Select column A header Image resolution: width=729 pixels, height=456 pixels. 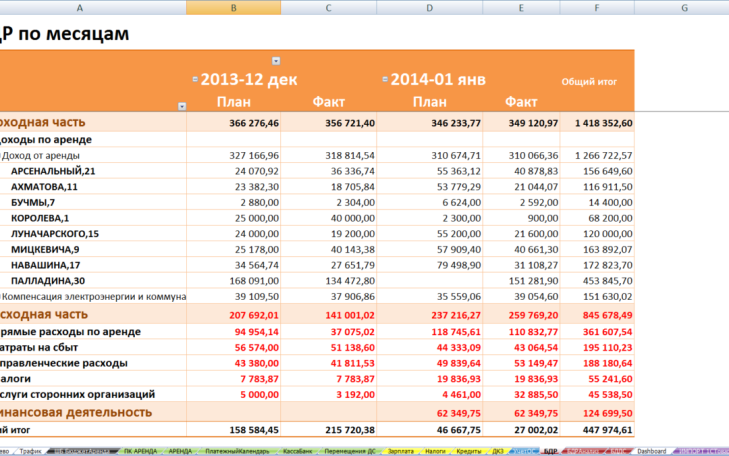click(80, 7)
